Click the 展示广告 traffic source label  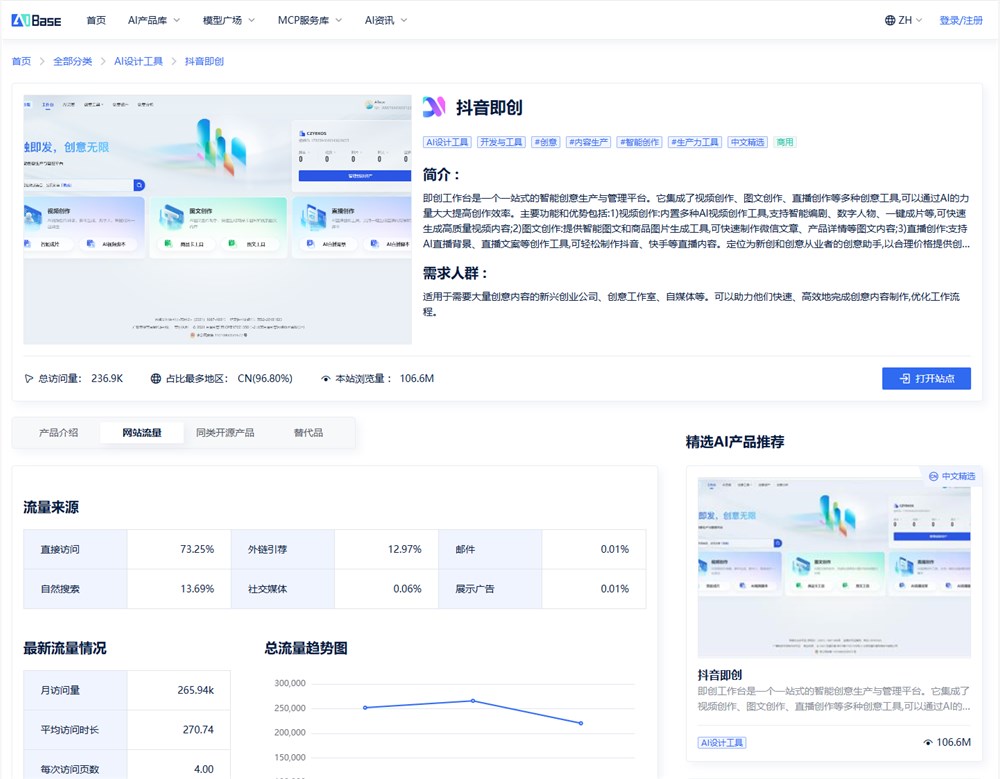tap(475, 589)
